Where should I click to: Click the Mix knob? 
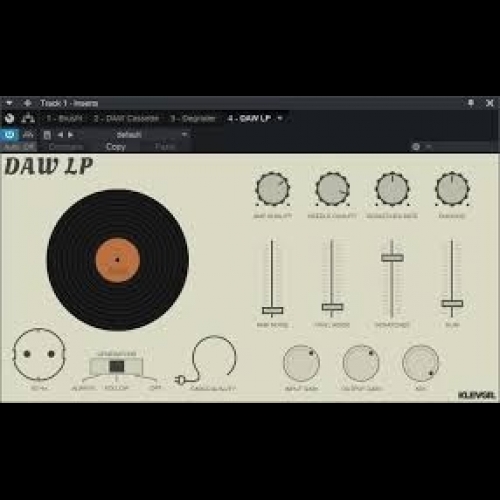pyautogui.click(x=421, y=363)
